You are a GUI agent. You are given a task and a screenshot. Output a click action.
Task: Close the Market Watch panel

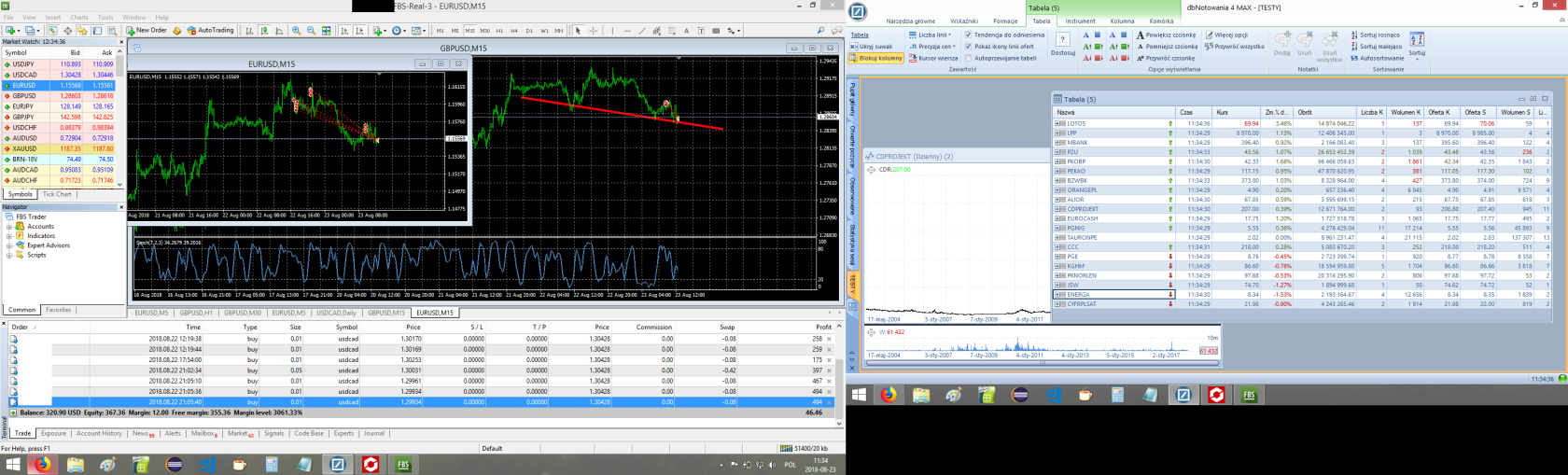pos(120,41)
